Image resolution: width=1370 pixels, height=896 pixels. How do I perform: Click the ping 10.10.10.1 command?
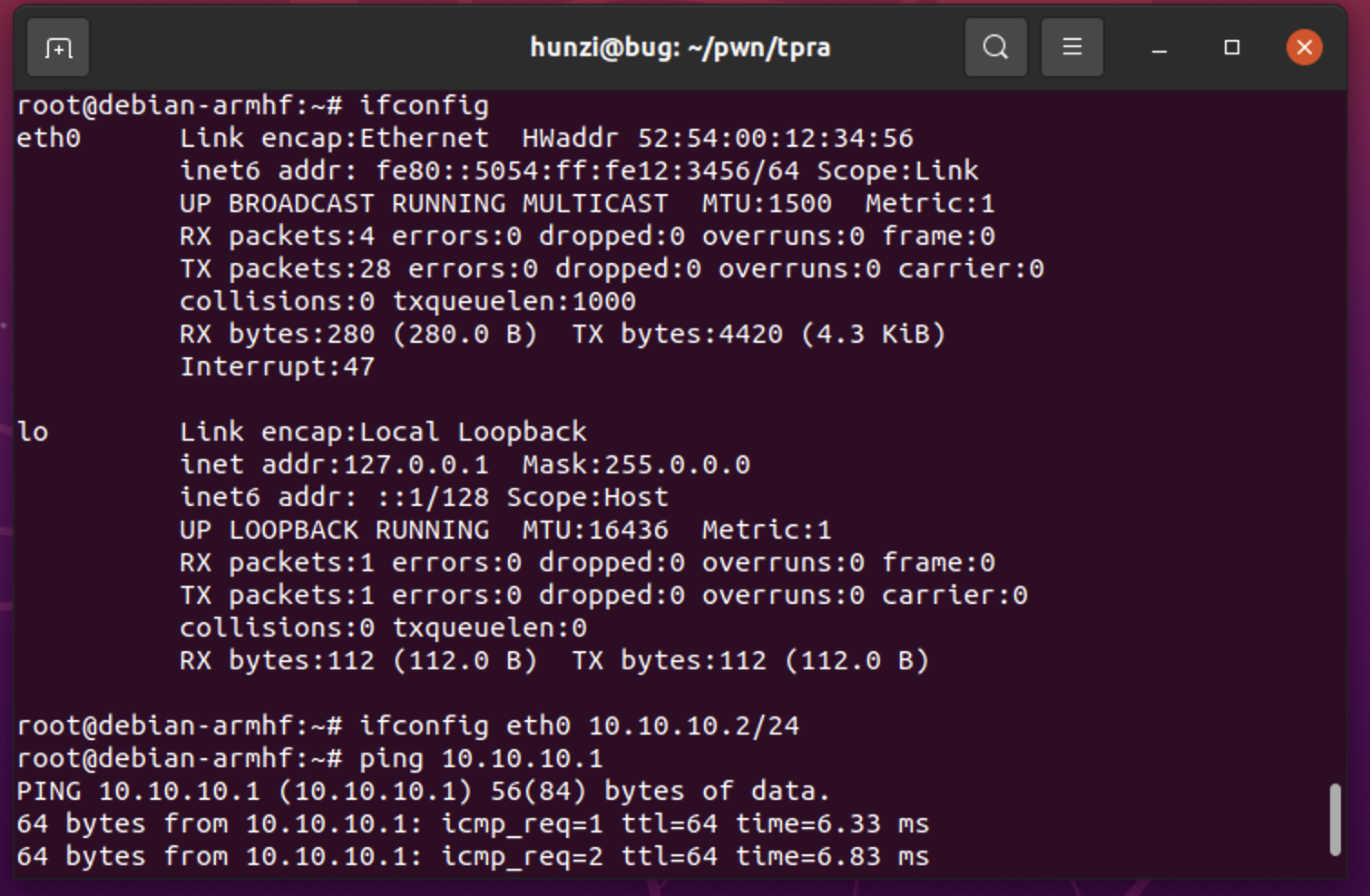(x=481, y=758)
